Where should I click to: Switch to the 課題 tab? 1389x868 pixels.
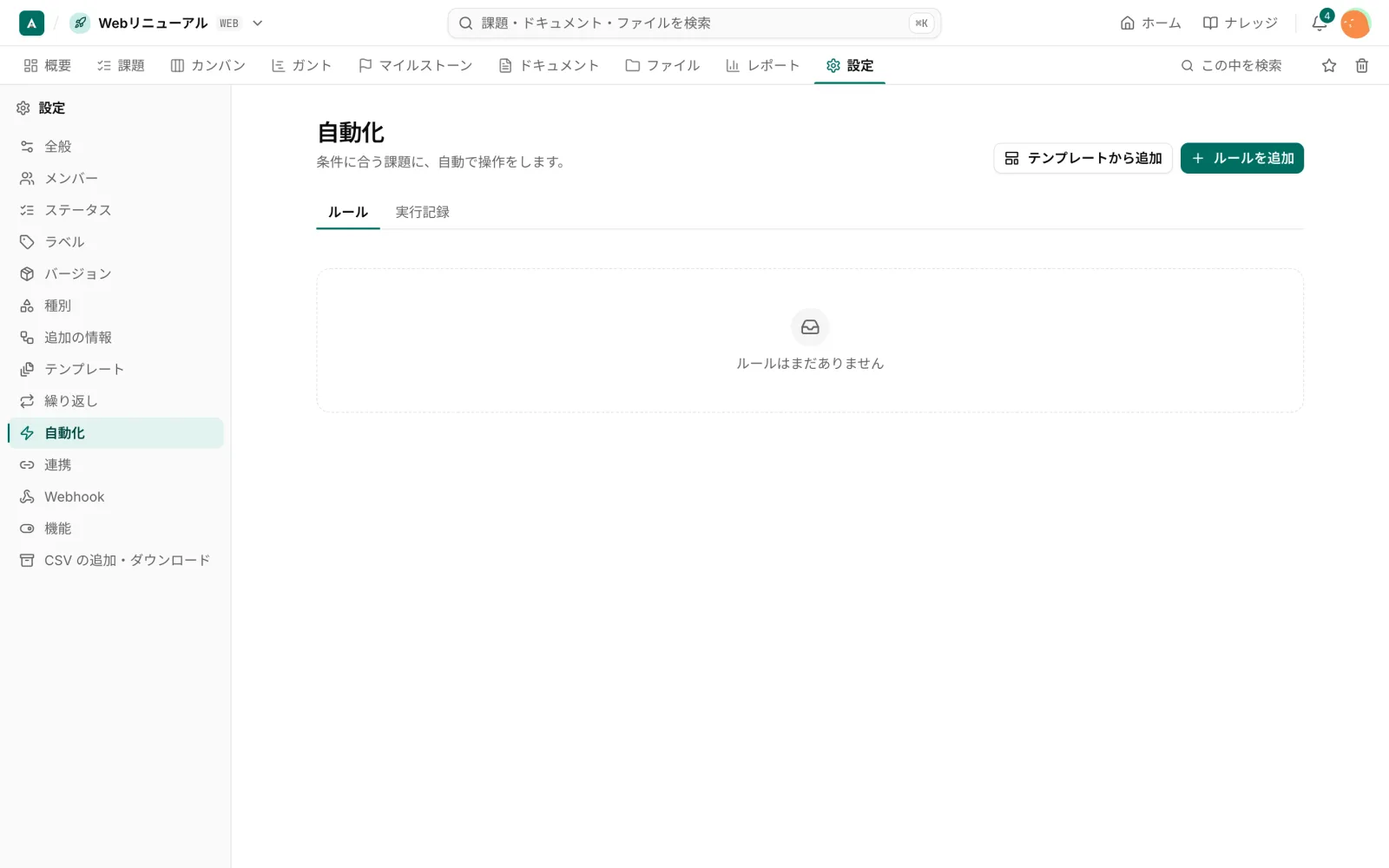[121, 65]
